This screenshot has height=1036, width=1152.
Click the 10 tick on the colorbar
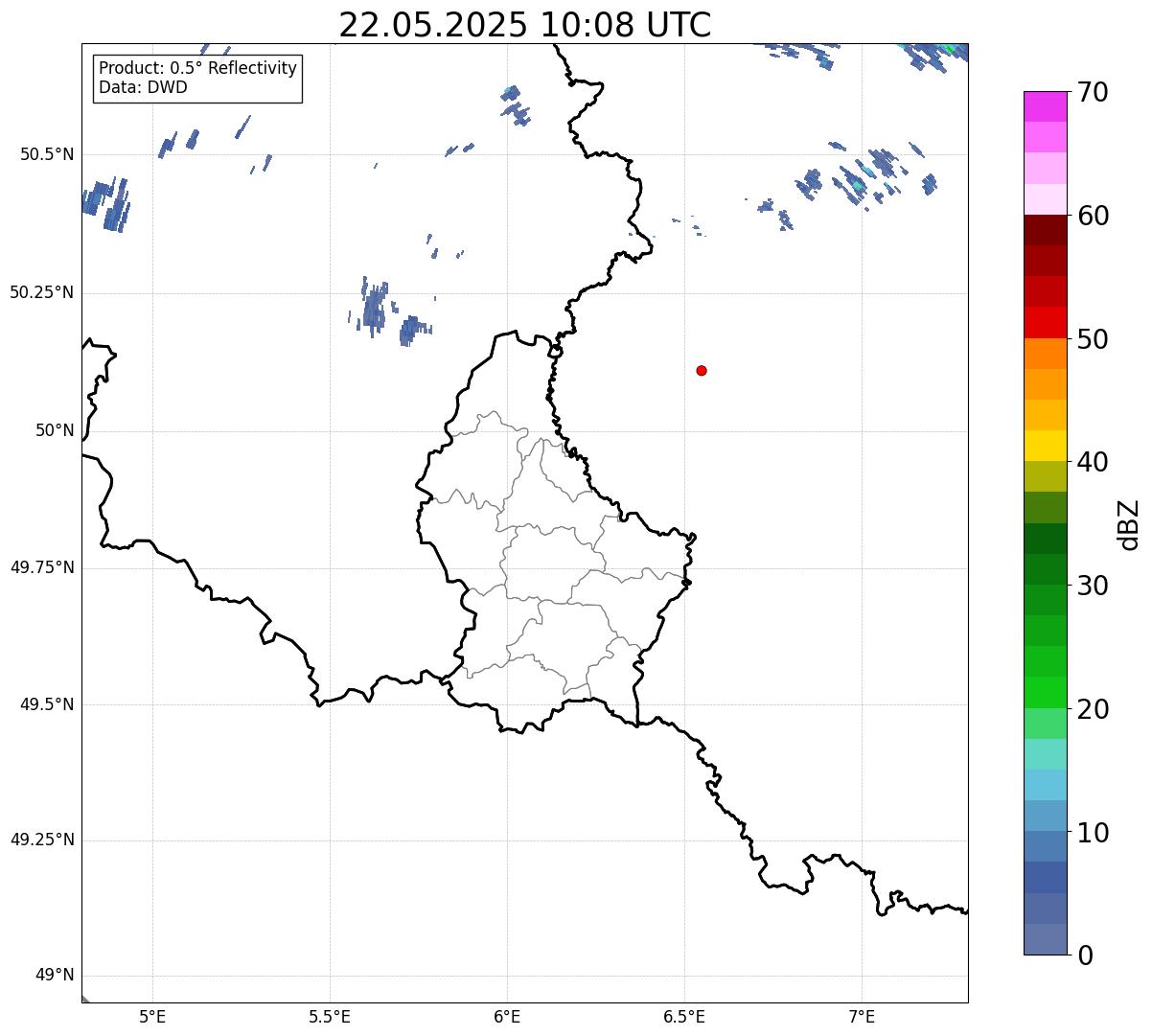1093,833
